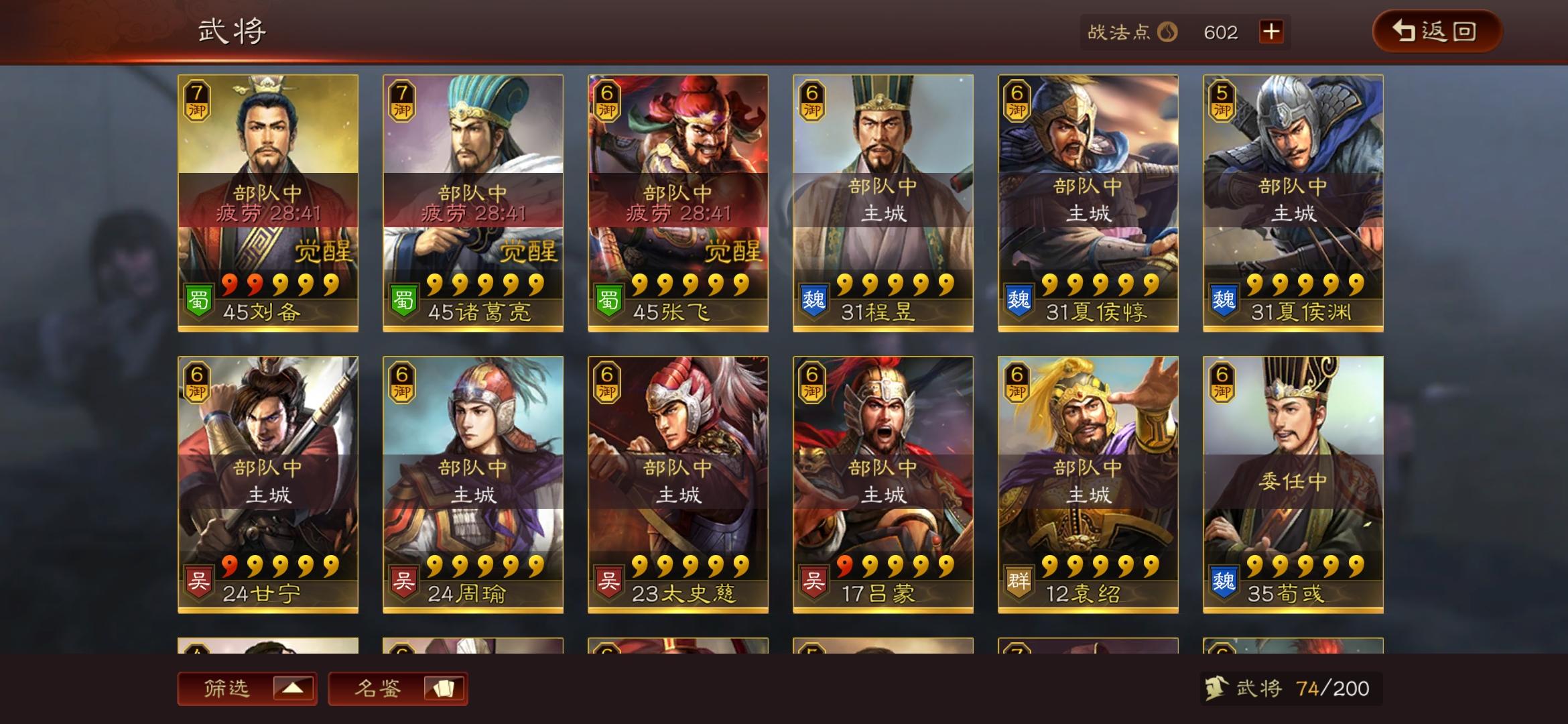Open the 太史慈 general card
This screenshot has width=1568, height=724.
point(678,485)
